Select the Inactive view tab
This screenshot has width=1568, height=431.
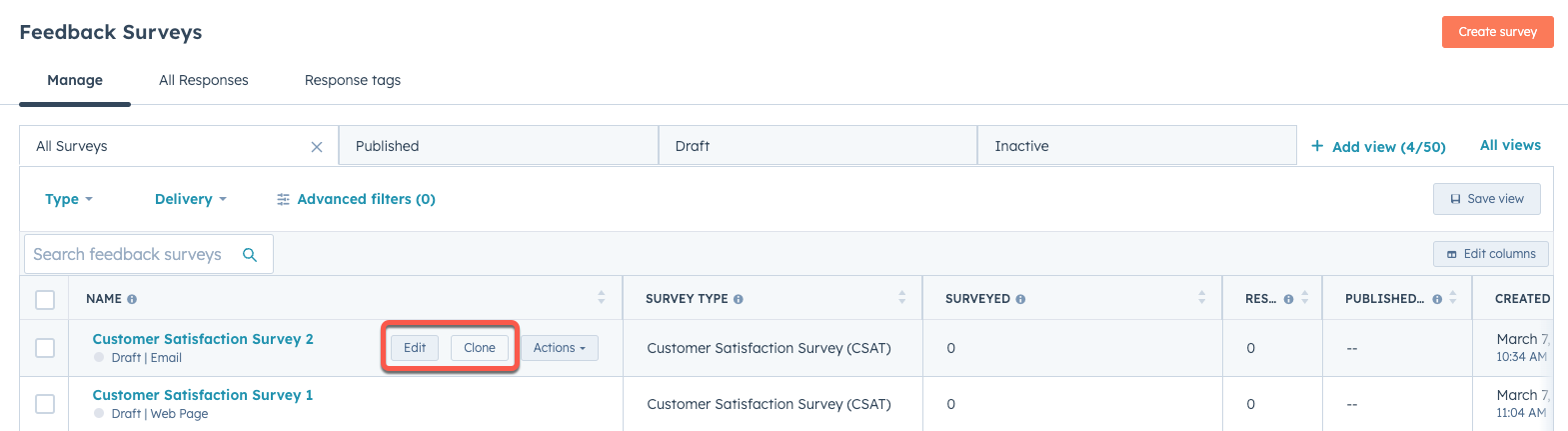pyautogui.click(x=1137, y=146)
